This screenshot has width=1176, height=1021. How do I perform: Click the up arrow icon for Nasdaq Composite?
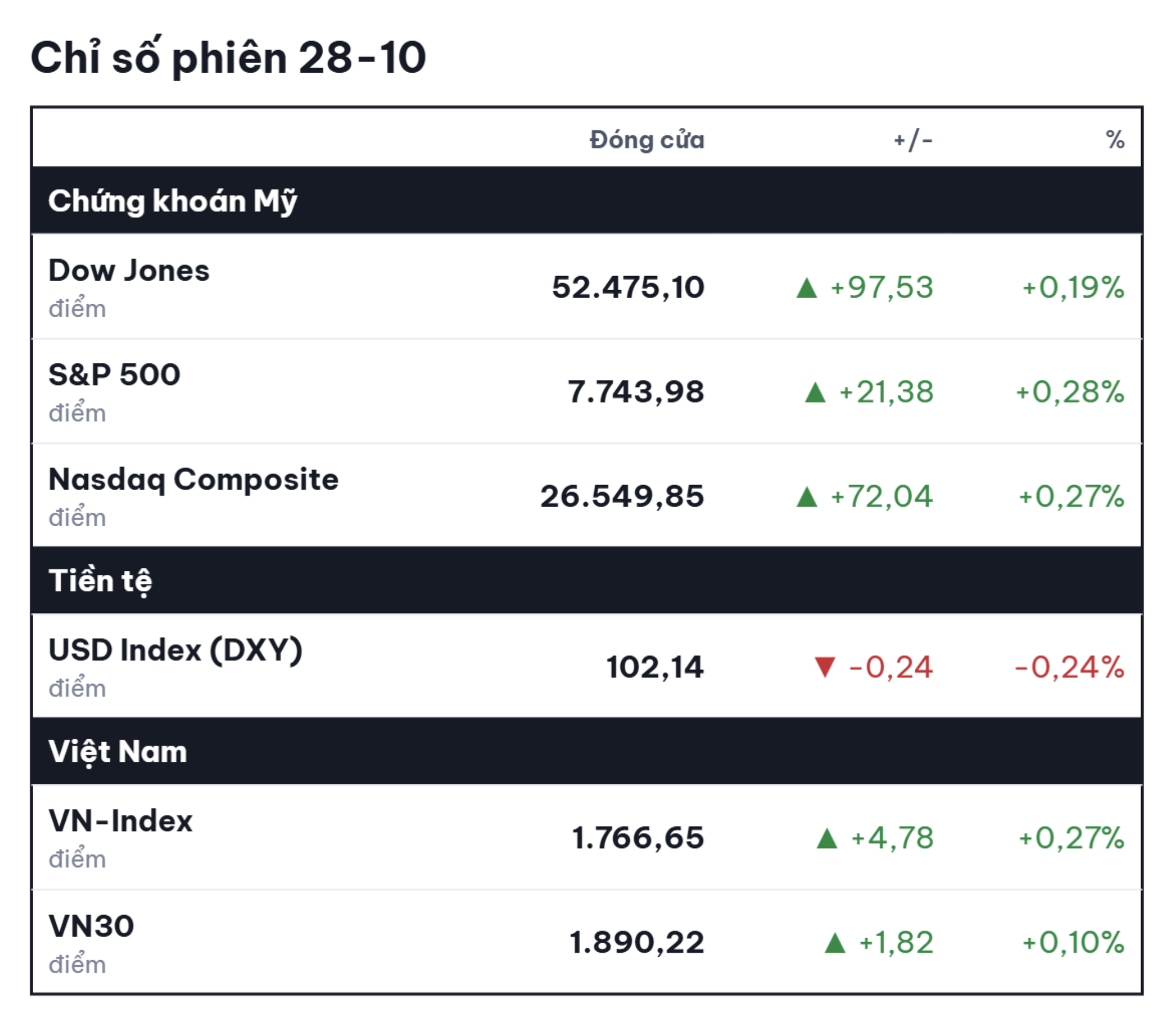coord(807,497)
